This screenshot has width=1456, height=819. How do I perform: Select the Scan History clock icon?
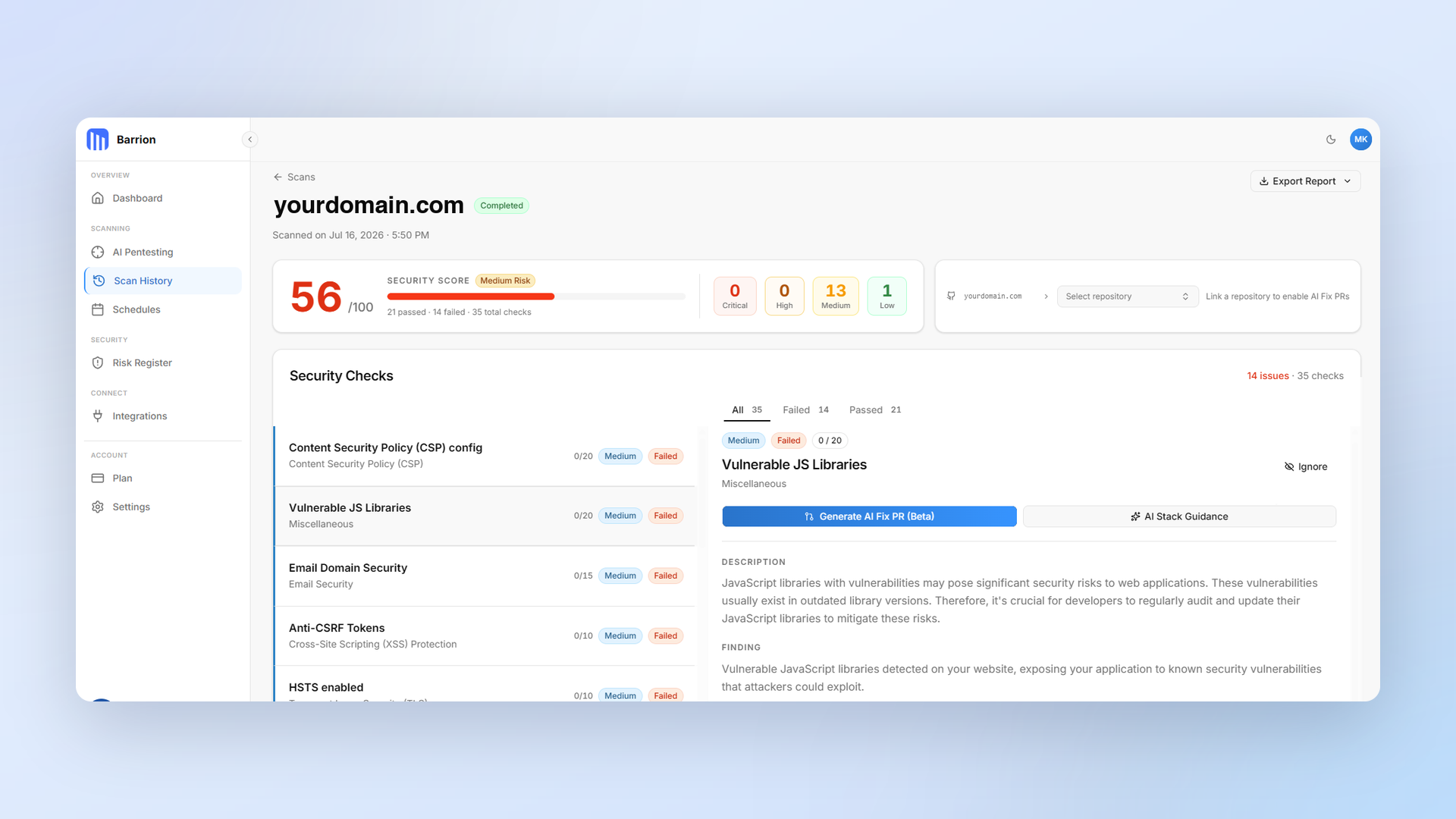point(99,281)
